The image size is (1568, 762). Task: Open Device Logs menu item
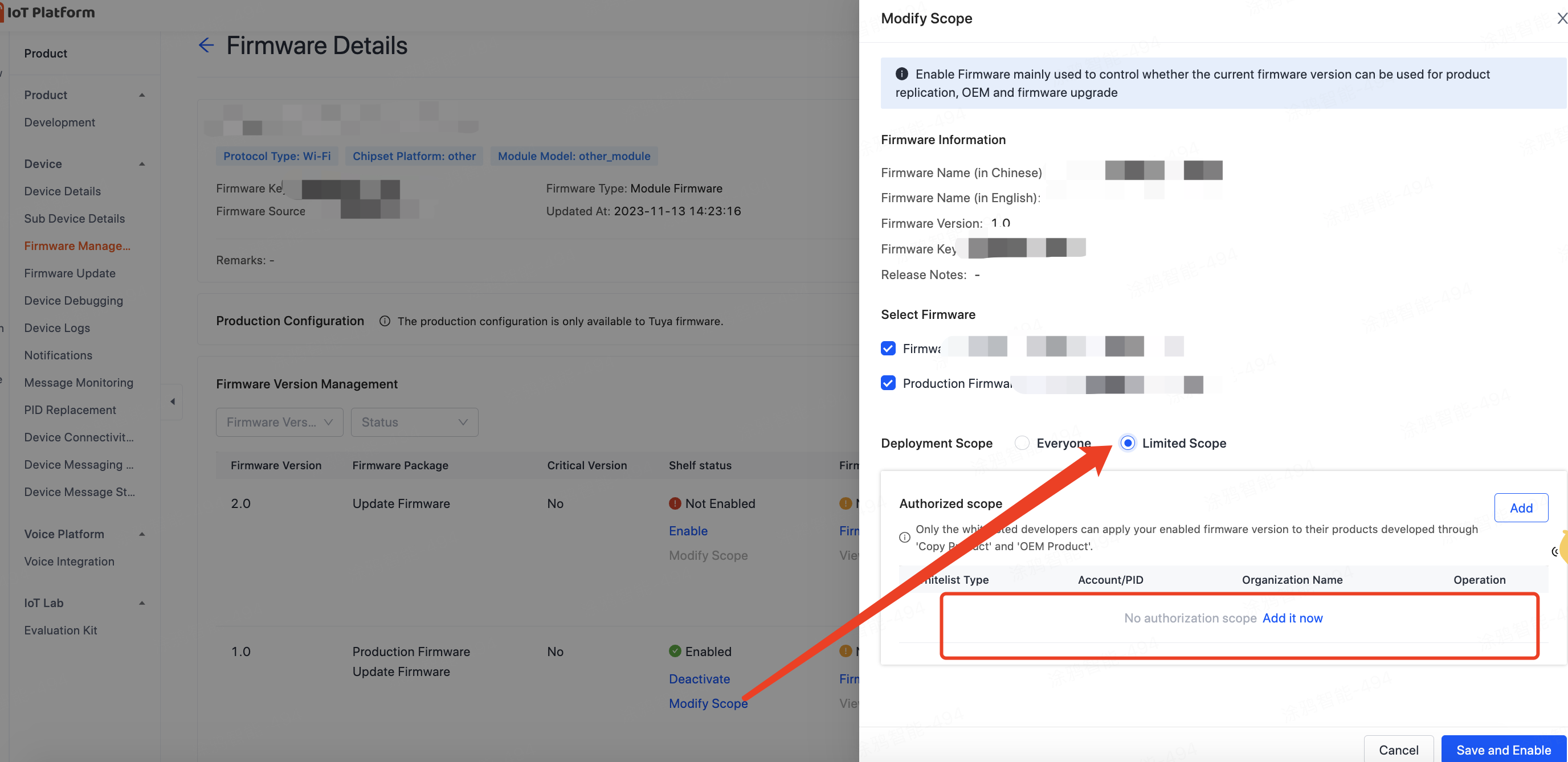point(57,327)
